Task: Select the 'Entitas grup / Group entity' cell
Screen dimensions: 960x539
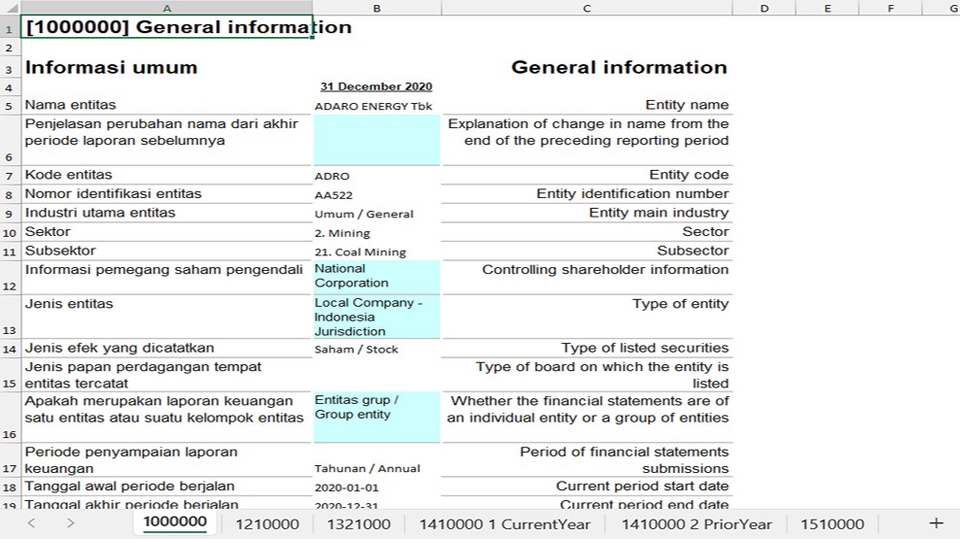Action: [x=377, y=417]
